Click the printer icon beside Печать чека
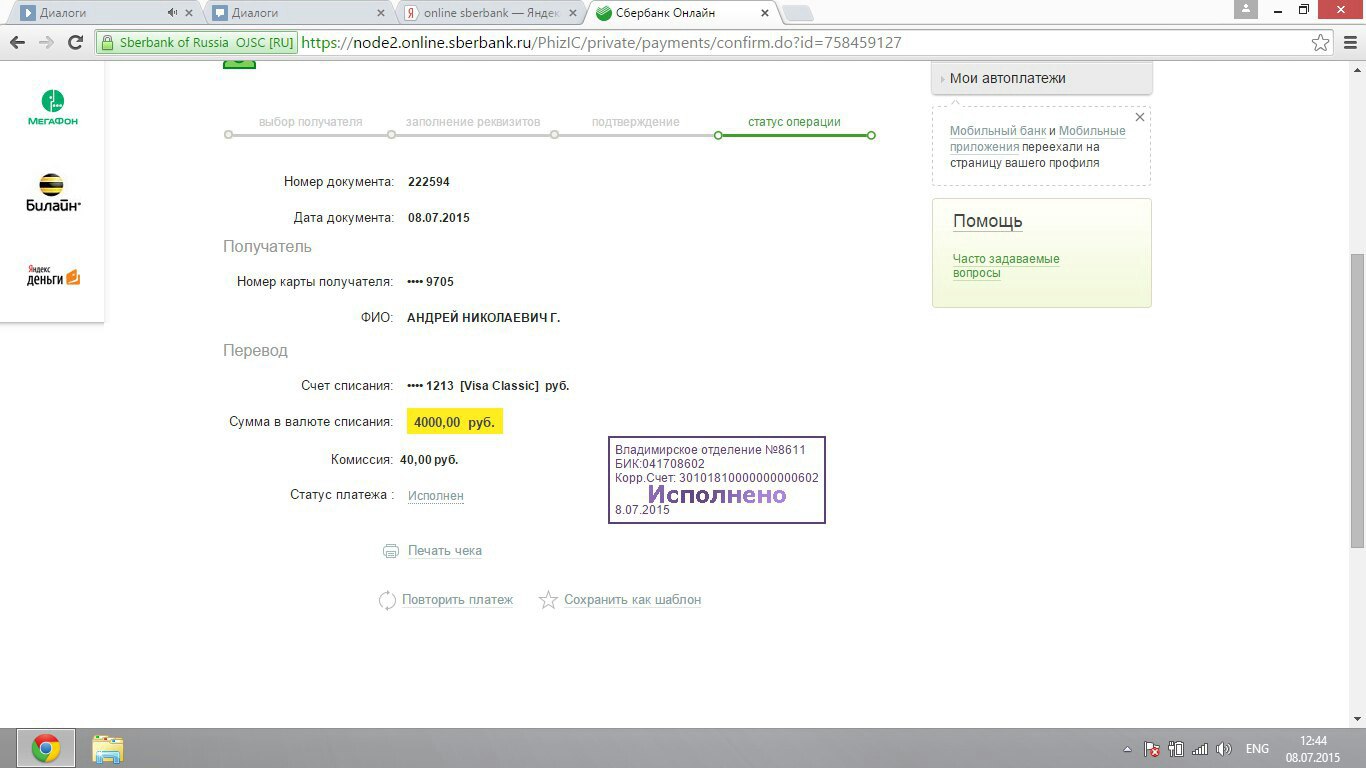Image resolution: width=1366 pixels, height=768 pixels. click(391, 551)
